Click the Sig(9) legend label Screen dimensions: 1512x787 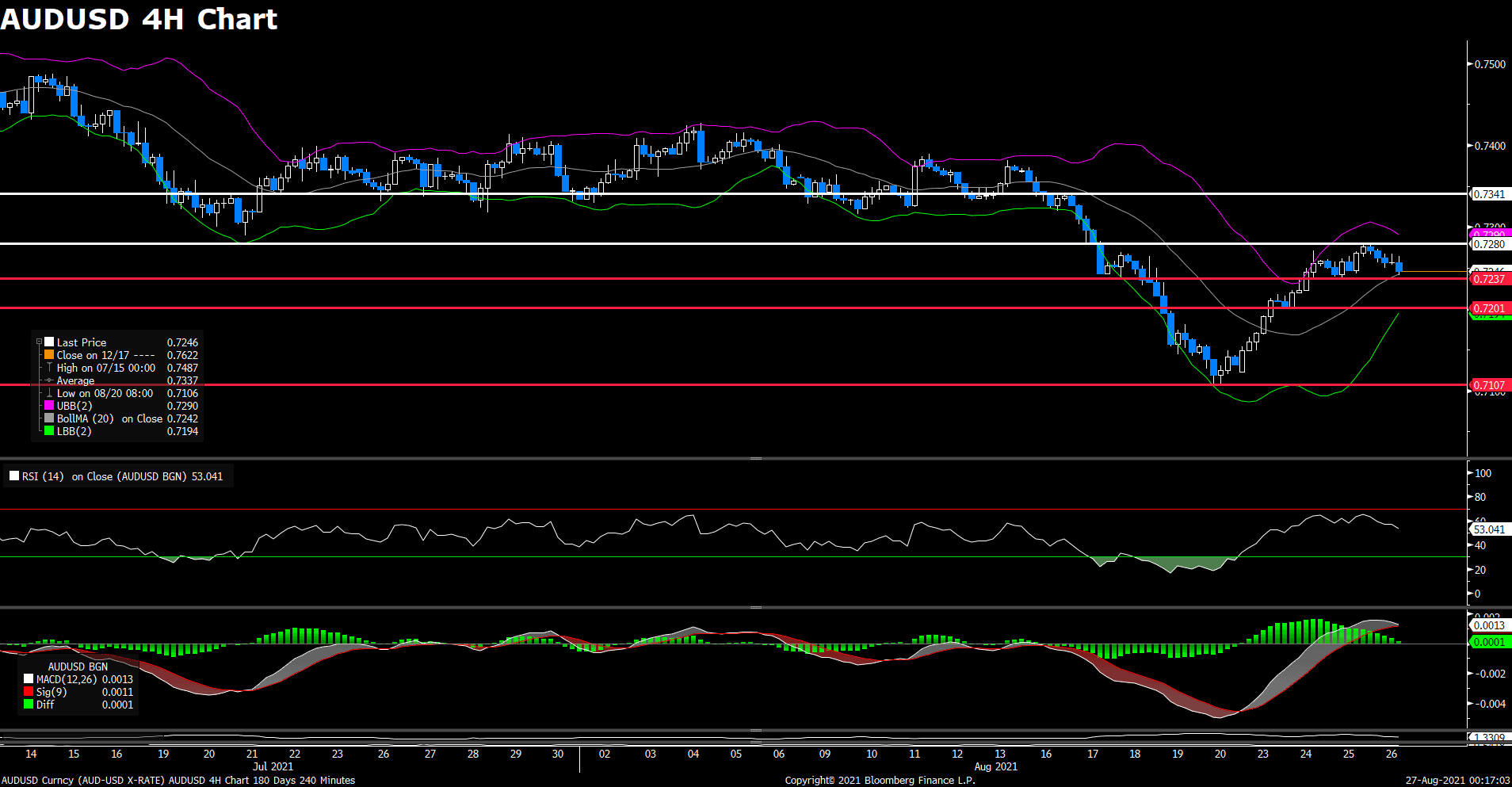(x=52, y=692)
